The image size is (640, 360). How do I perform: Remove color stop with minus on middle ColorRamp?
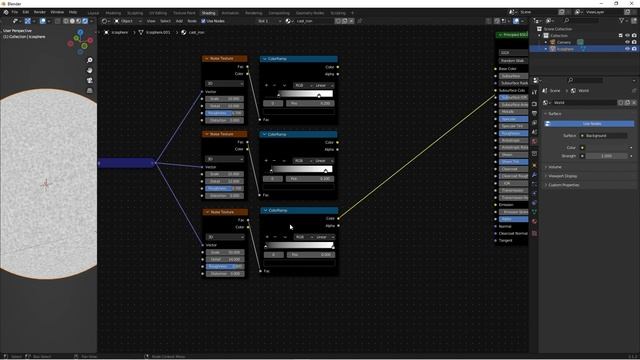coord(274,161)
